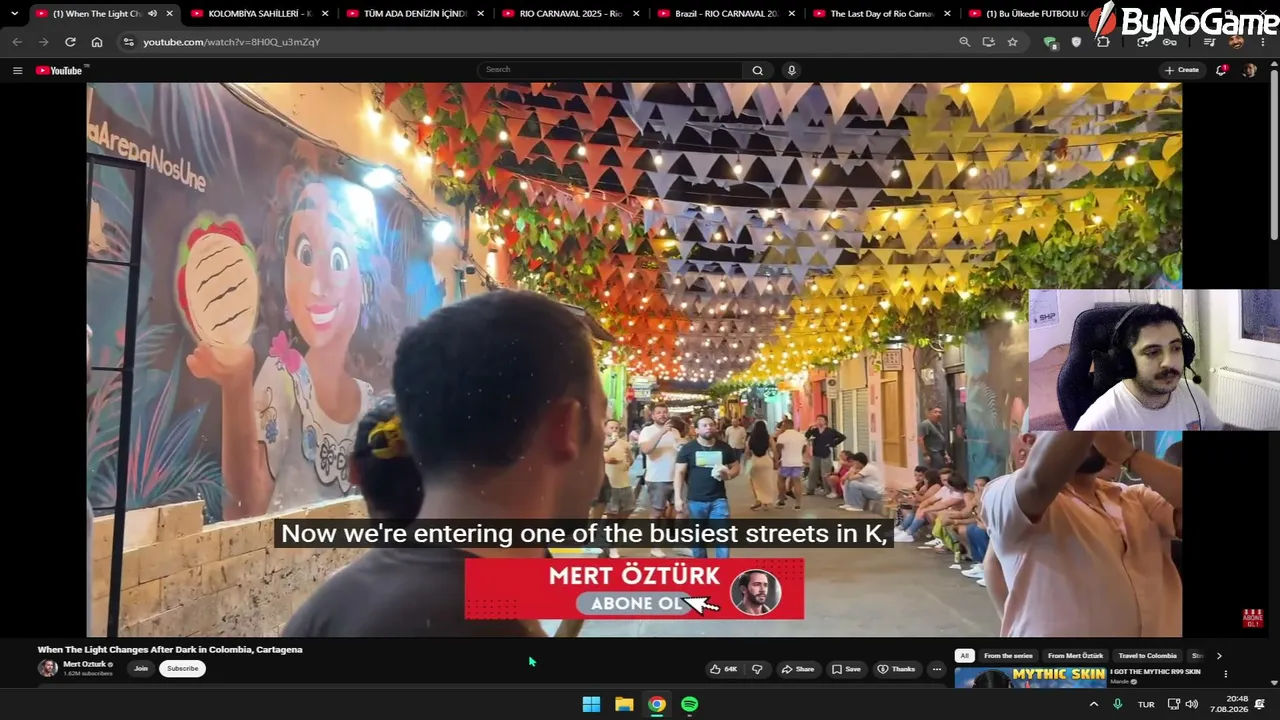The width and height of the screenshot is (1280, 720).
Task: Go to Chrome's home page button
Action: coord(97,42)
